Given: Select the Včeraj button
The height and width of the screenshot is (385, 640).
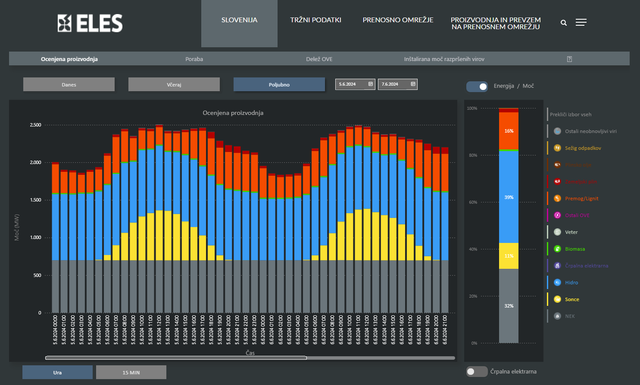Looking at the screenshot, I should pyautogui.click(x=174, y=85).
